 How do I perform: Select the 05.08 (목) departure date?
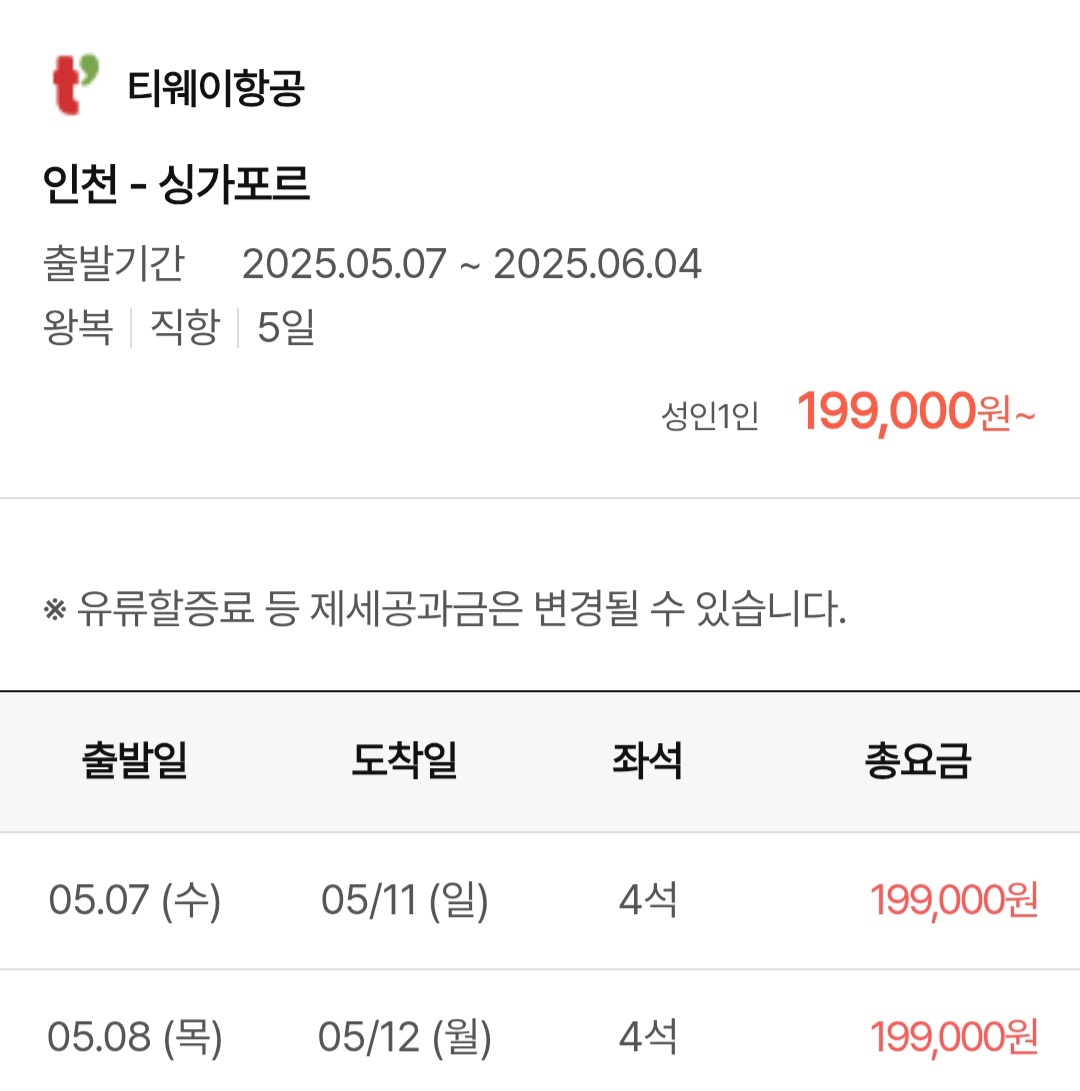[134, 1037]
